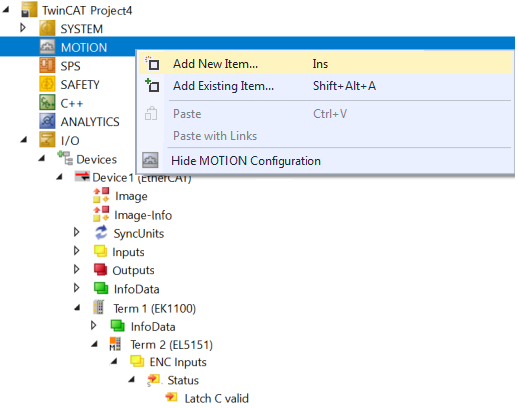Click the Term 2 (EL5151) terminal icon
Image resolution: width=518 pixels, height=408 pixels.
(x=115, y=344)
